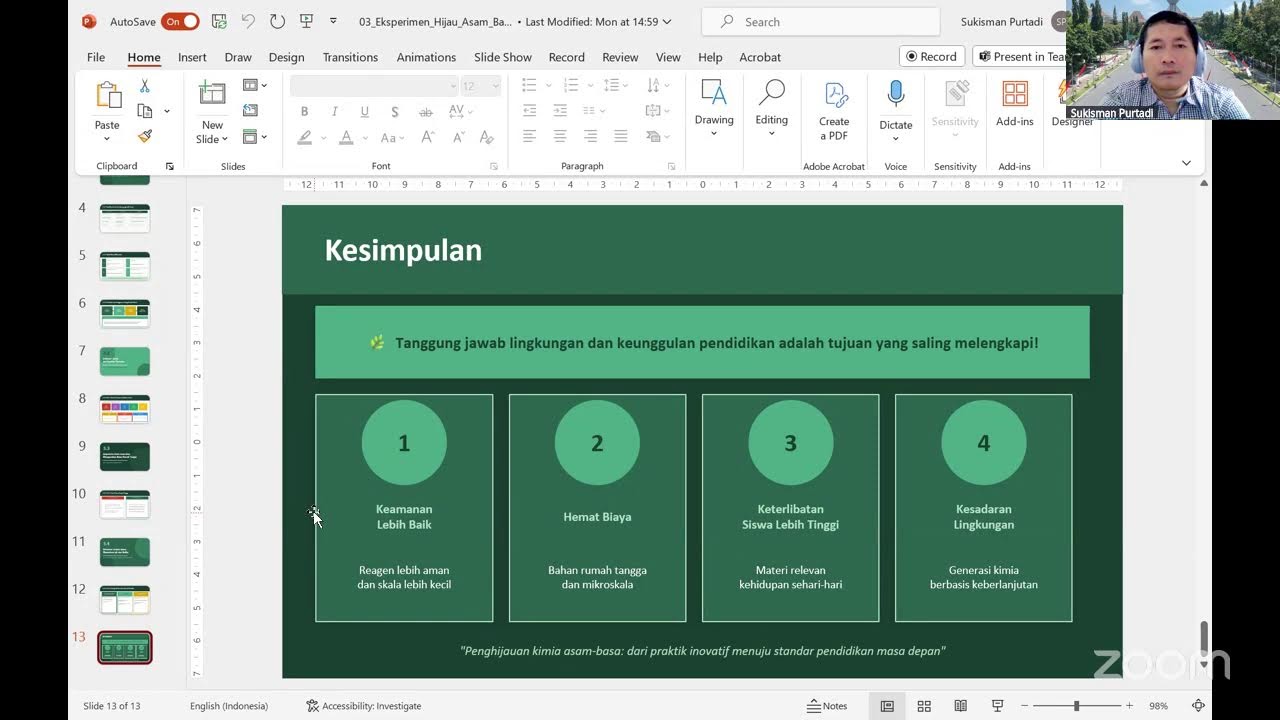The image size is (1280, 720).
Task: Expand the file name and modified dropdown
Action: [x=667, y=21]
